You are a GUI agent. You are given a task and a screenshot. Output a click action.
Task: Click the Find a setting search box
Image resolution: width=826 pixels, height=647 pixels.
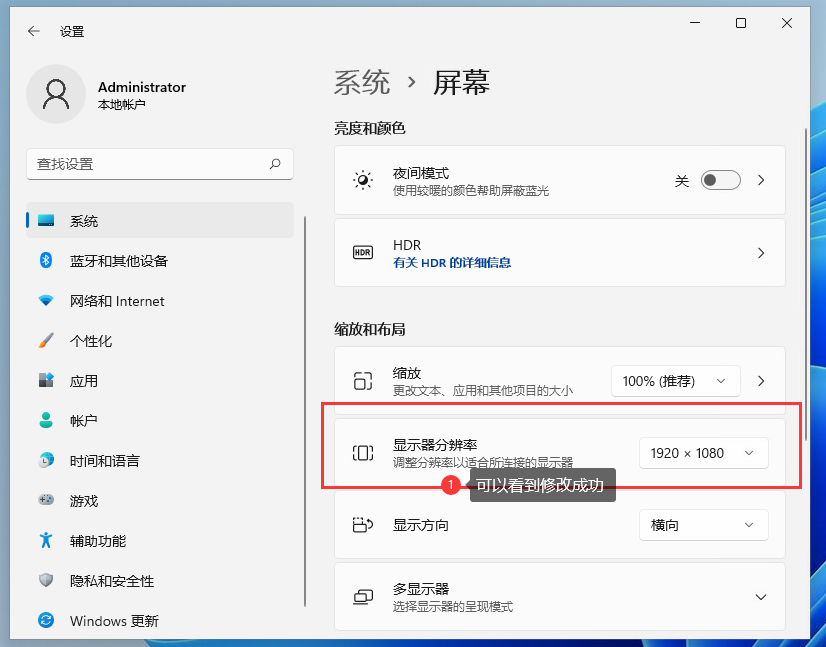(x=150, y=164)
